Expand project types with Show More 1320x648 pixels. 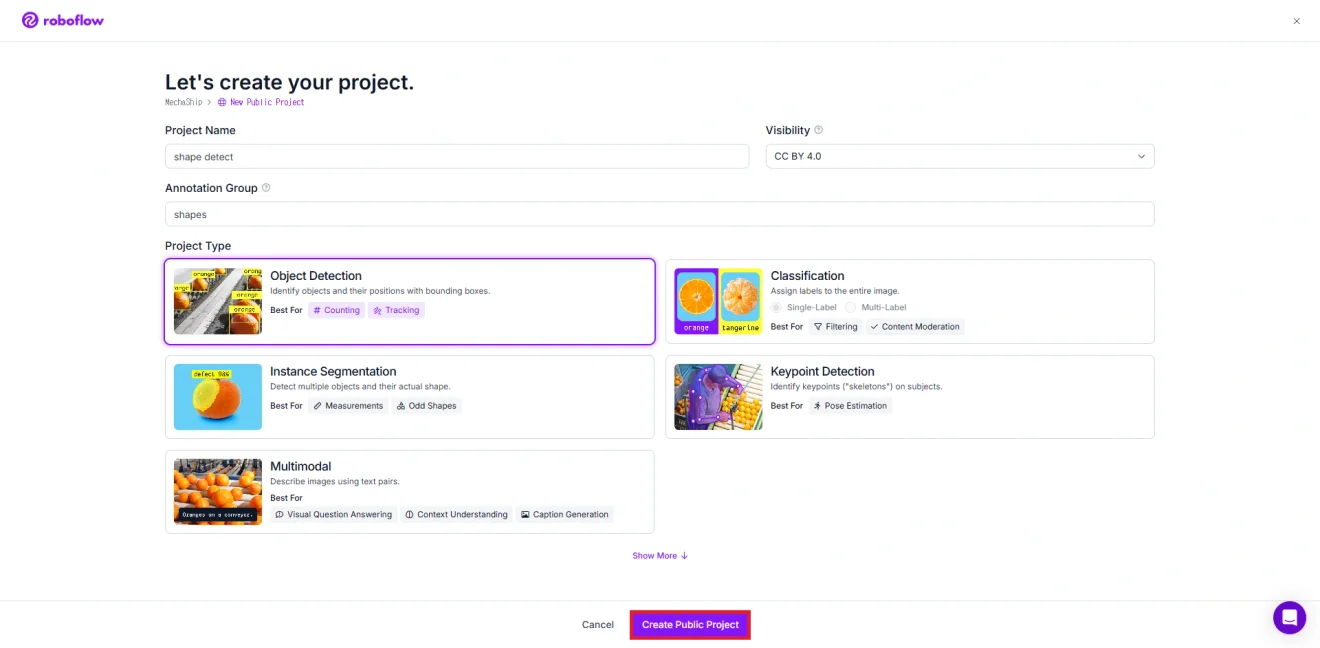click(660, 556)
